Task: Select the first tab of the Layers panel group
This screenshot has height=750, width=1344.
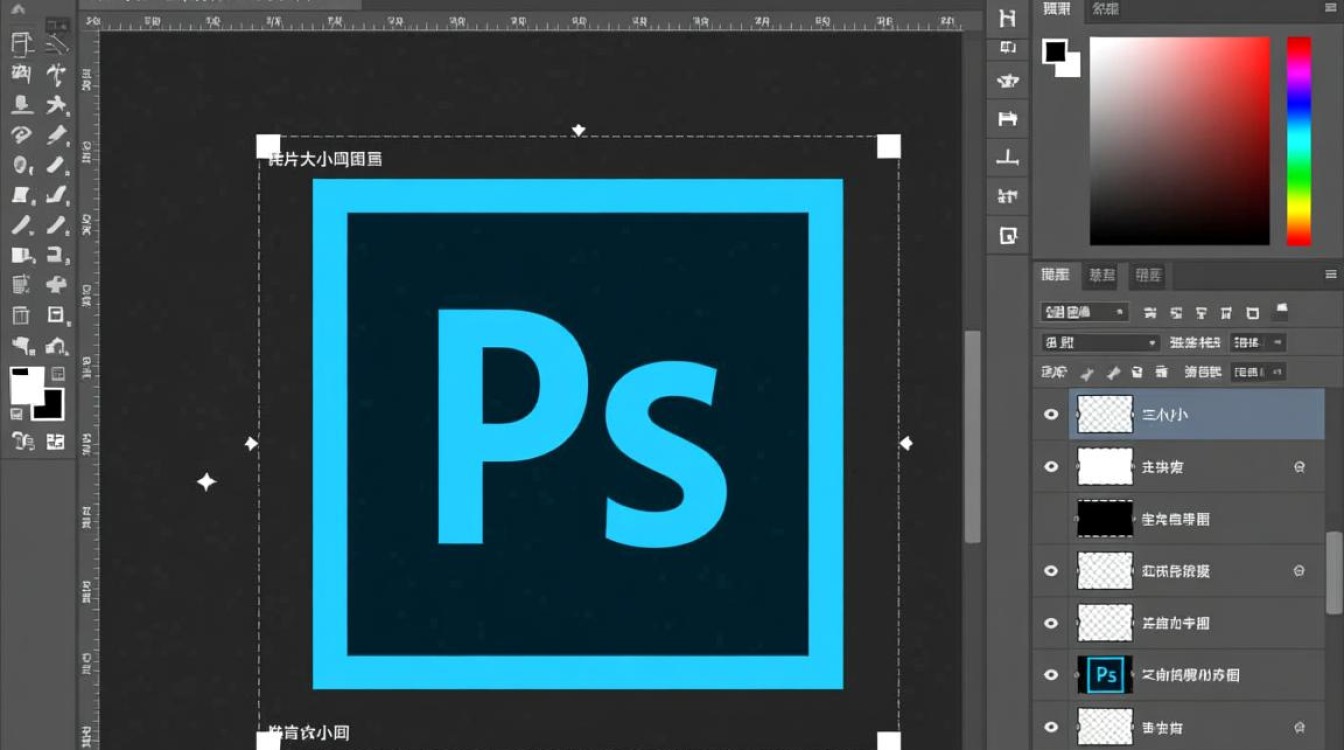Action: (1055, 275)
